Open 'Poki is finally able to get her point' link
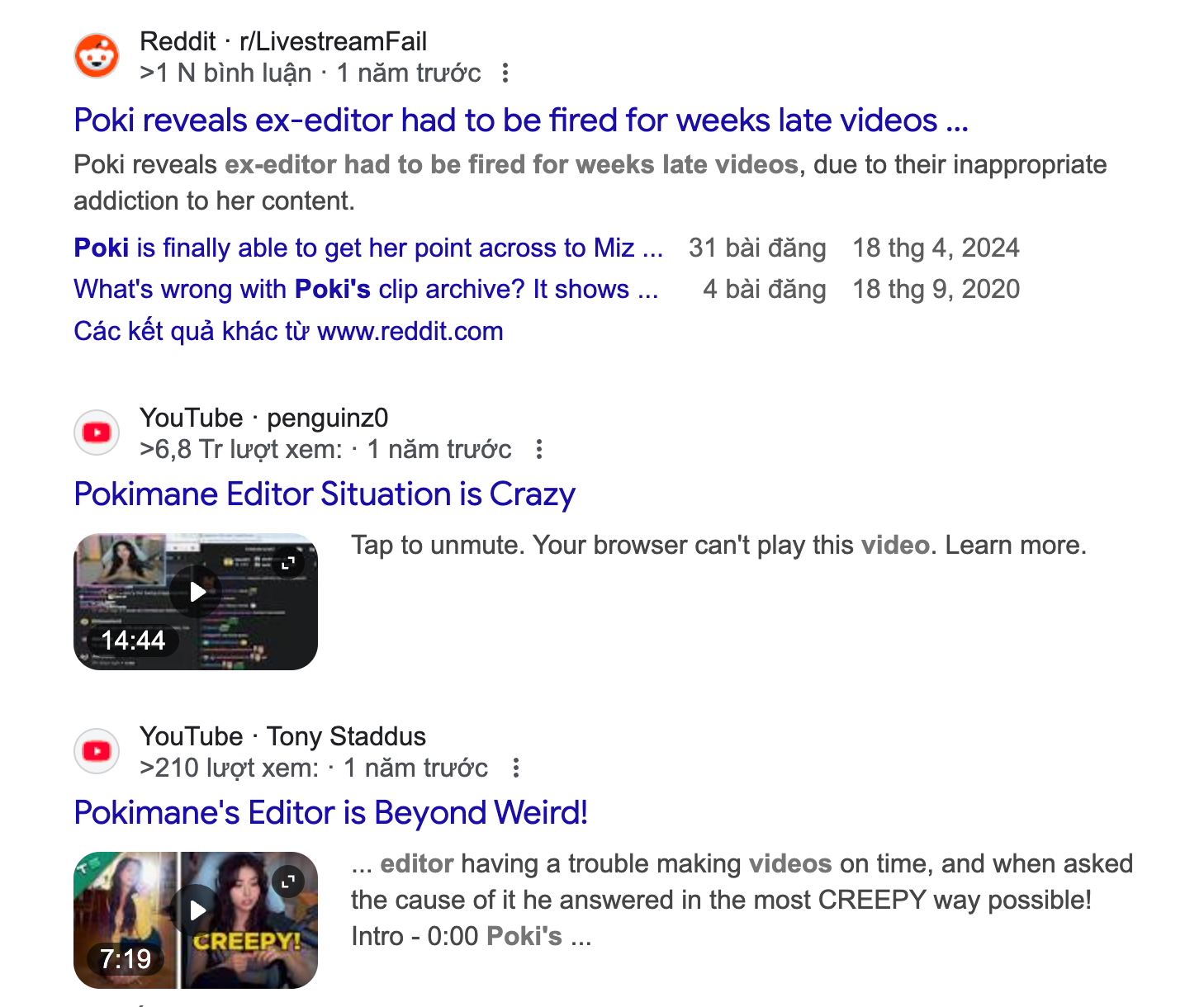Image resolution: width=1204 pixels, height=1007 pixels. [368, 248]
